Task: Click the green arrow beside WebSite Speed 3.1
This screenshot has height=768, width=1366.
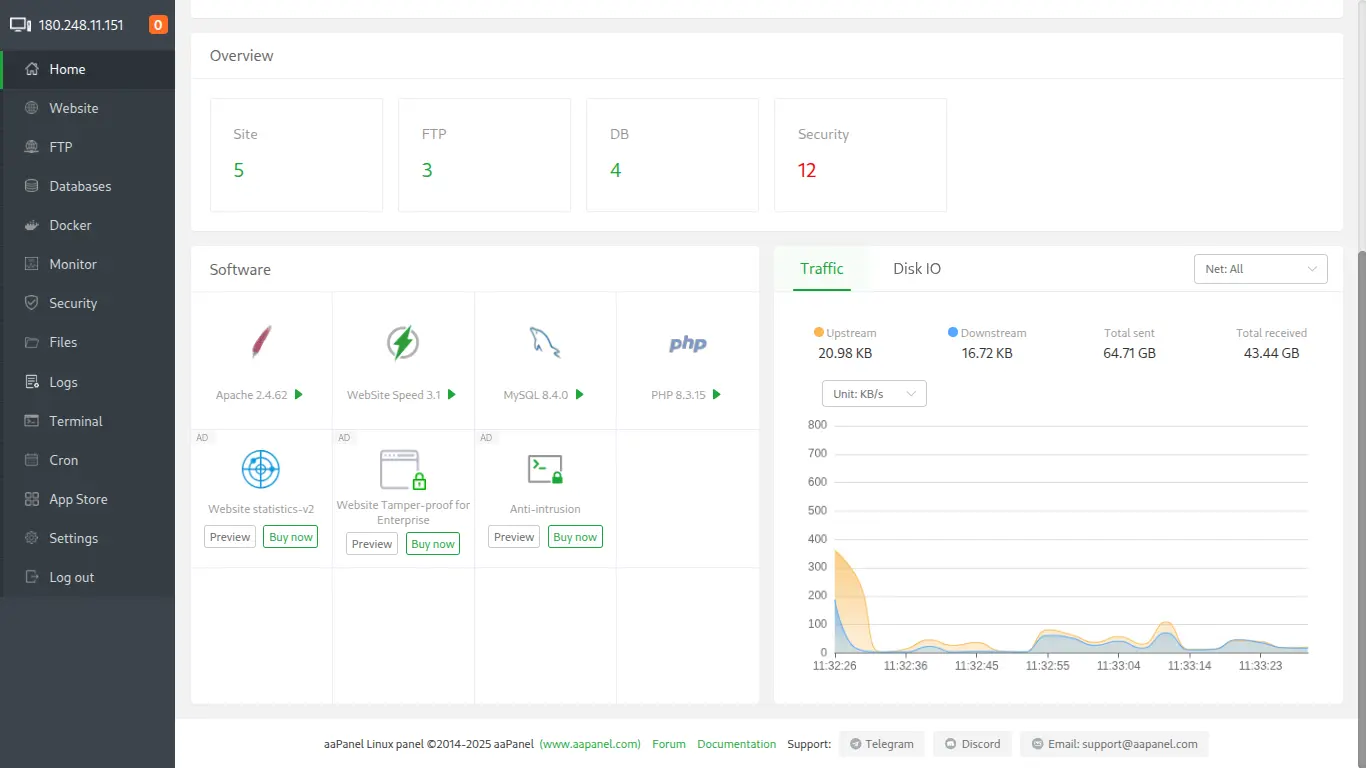Action: click(x=451, y=394)
